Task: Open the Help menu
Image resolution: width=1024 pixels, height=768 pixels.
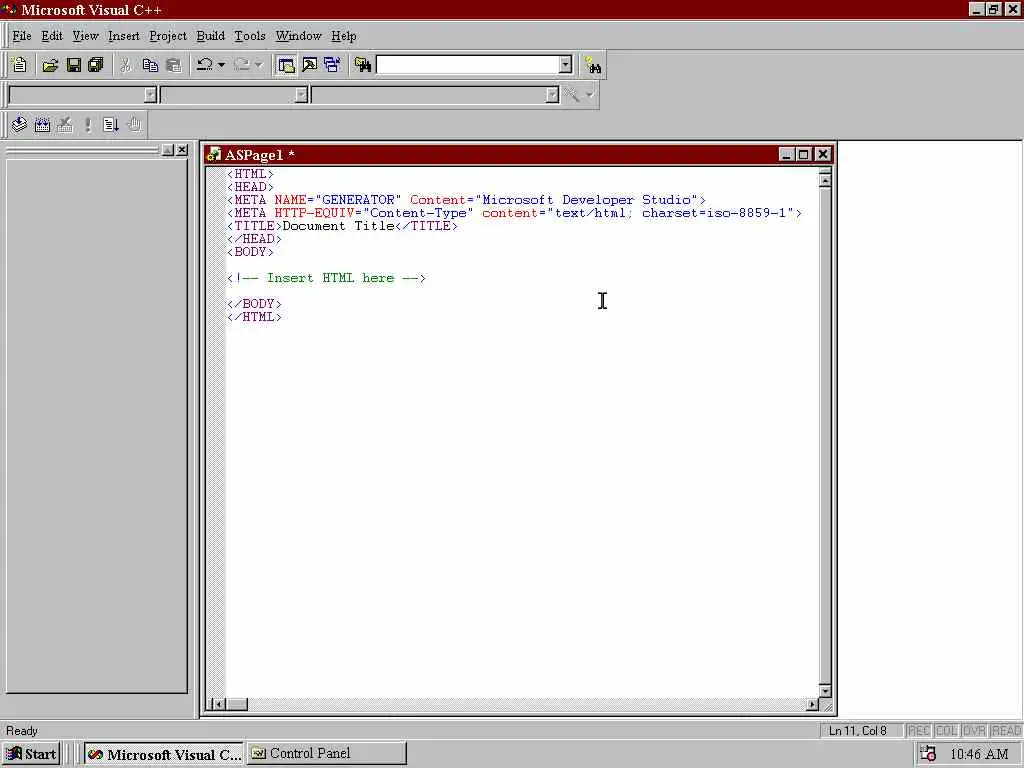Action: (x=344, y=36)
